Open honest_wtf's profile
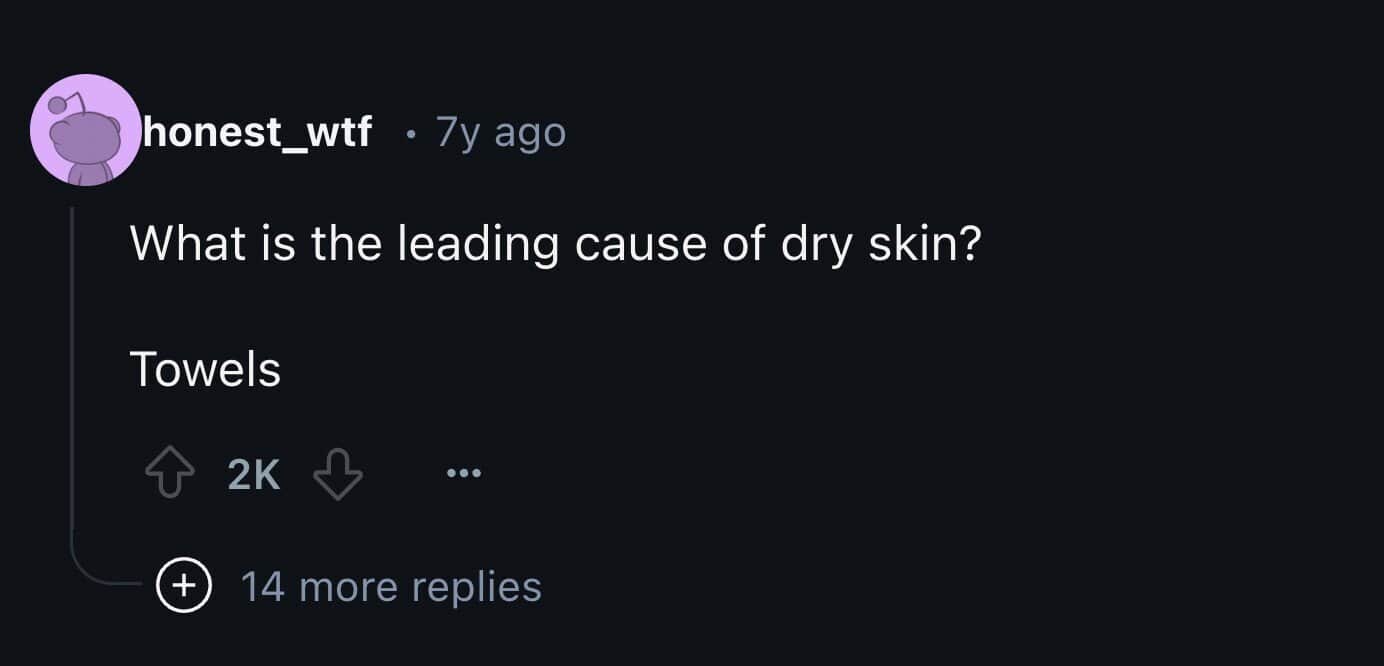1384x666 pixels. point(255,131)
